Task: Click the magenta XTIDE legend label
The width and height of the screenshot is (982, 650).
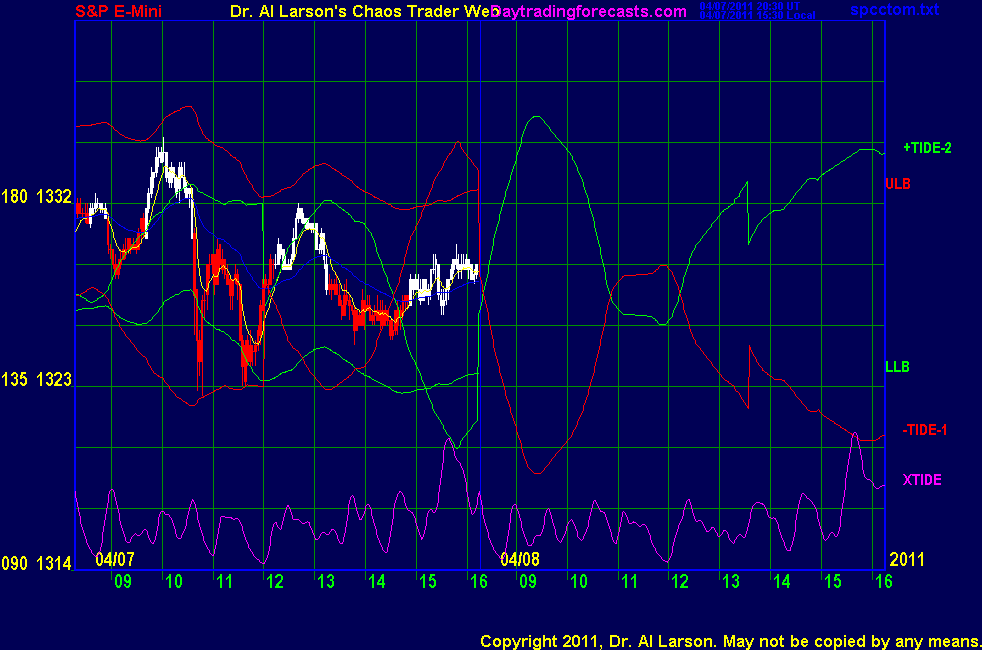Action: coord(921,480)
